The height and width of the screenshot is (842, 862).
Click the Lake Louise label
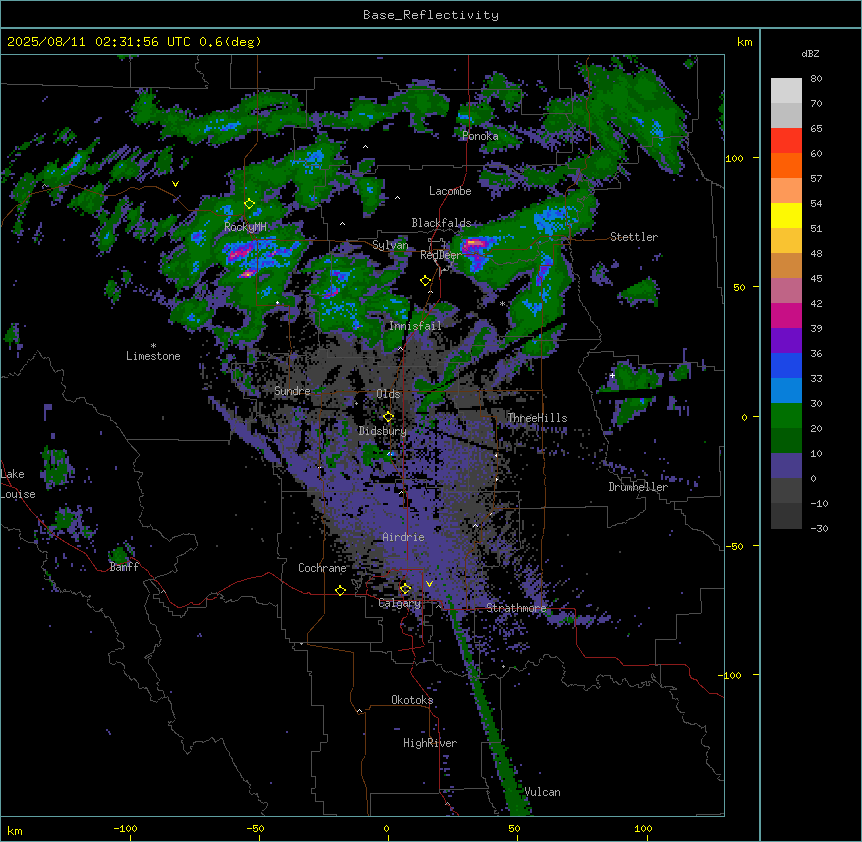coord(18,484)
